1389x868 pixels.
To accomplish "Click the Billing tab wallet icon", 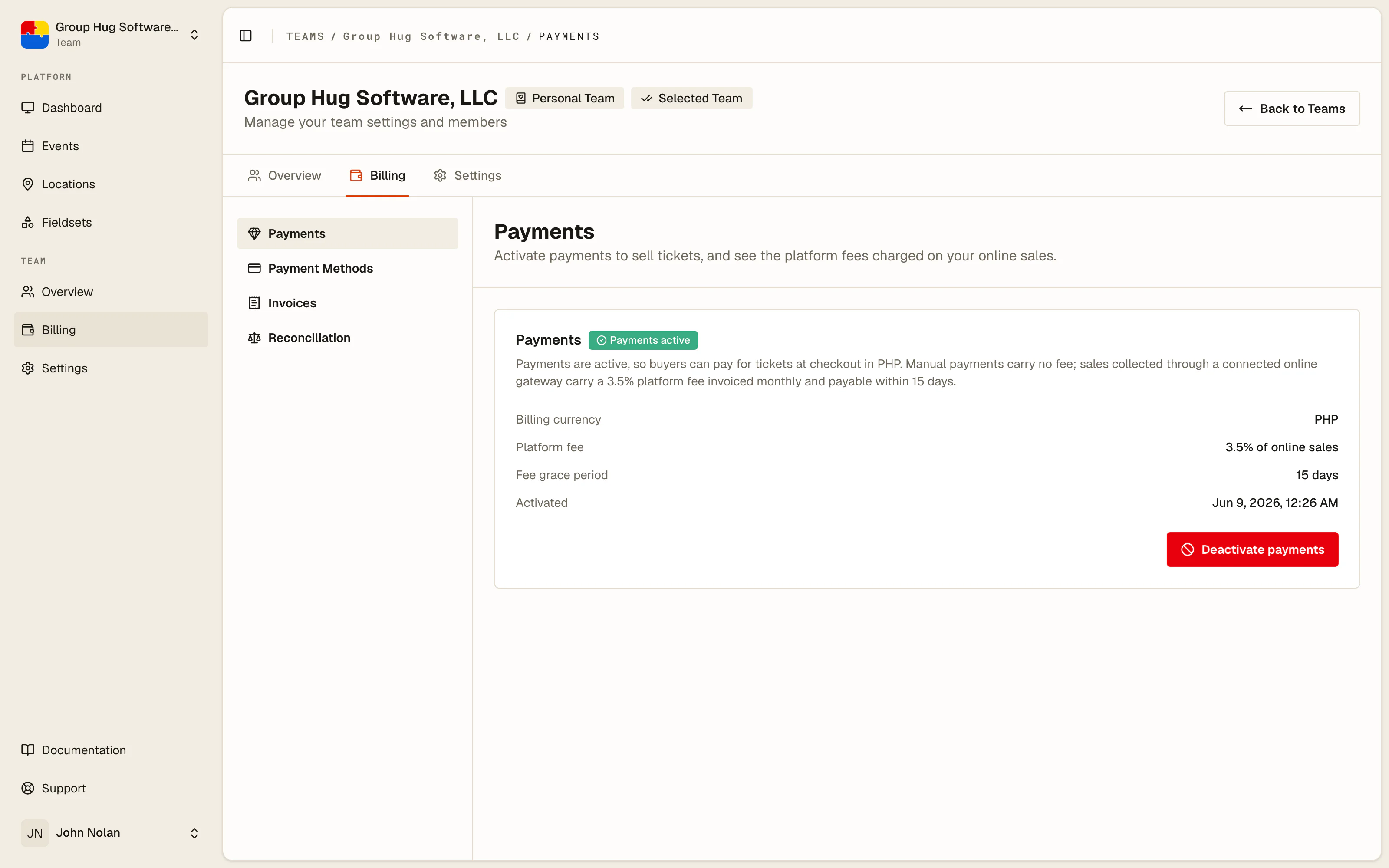I will pyautogui.click(x=356, y=176).
